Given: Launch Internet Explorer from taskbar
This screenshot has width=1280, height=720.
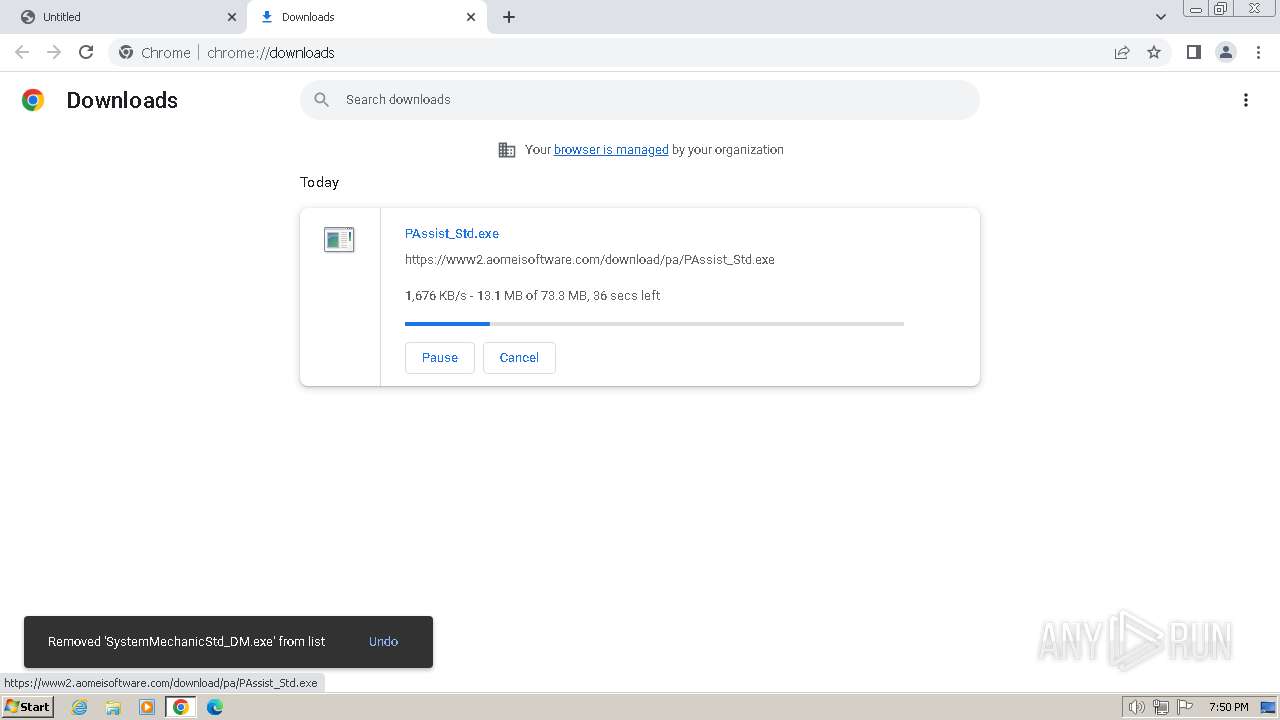Looking at the screenshot, I should click(80, 707).
